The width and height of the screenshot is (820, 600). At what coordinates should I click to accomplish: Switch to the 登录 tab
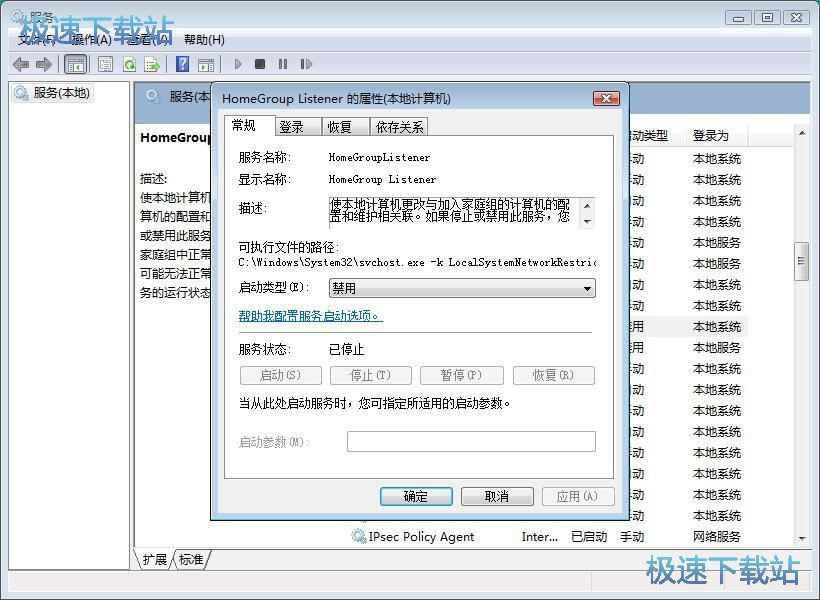pyautogui.click(x=297, y=127)
